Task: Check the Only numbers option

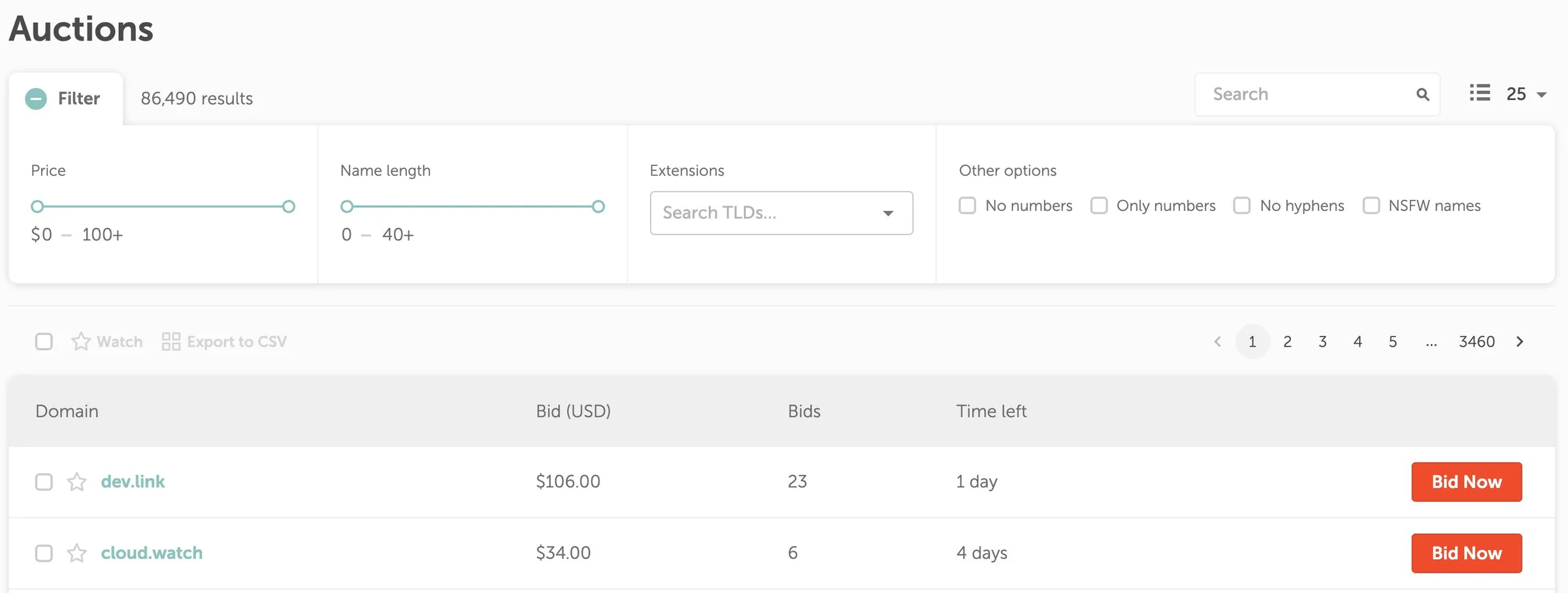Action: (x=1100, y=206)
